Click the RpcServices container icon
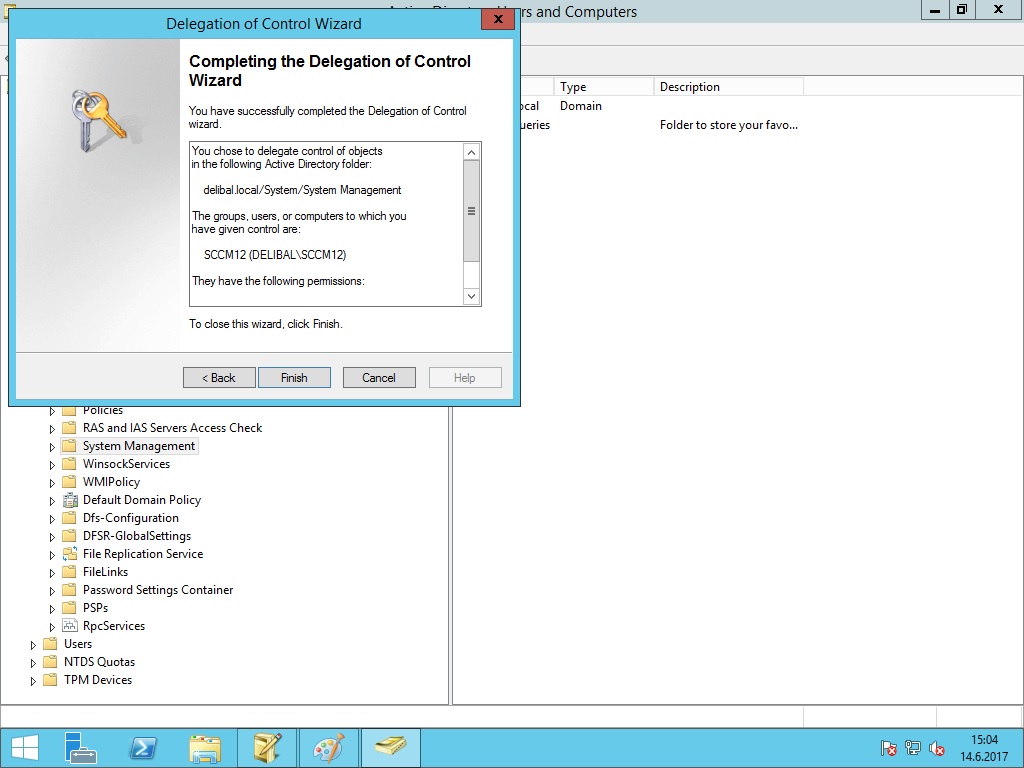Image resolution: width=1024 pixels, height=768 pixels. pyautogui.click(x=69, y=626)
